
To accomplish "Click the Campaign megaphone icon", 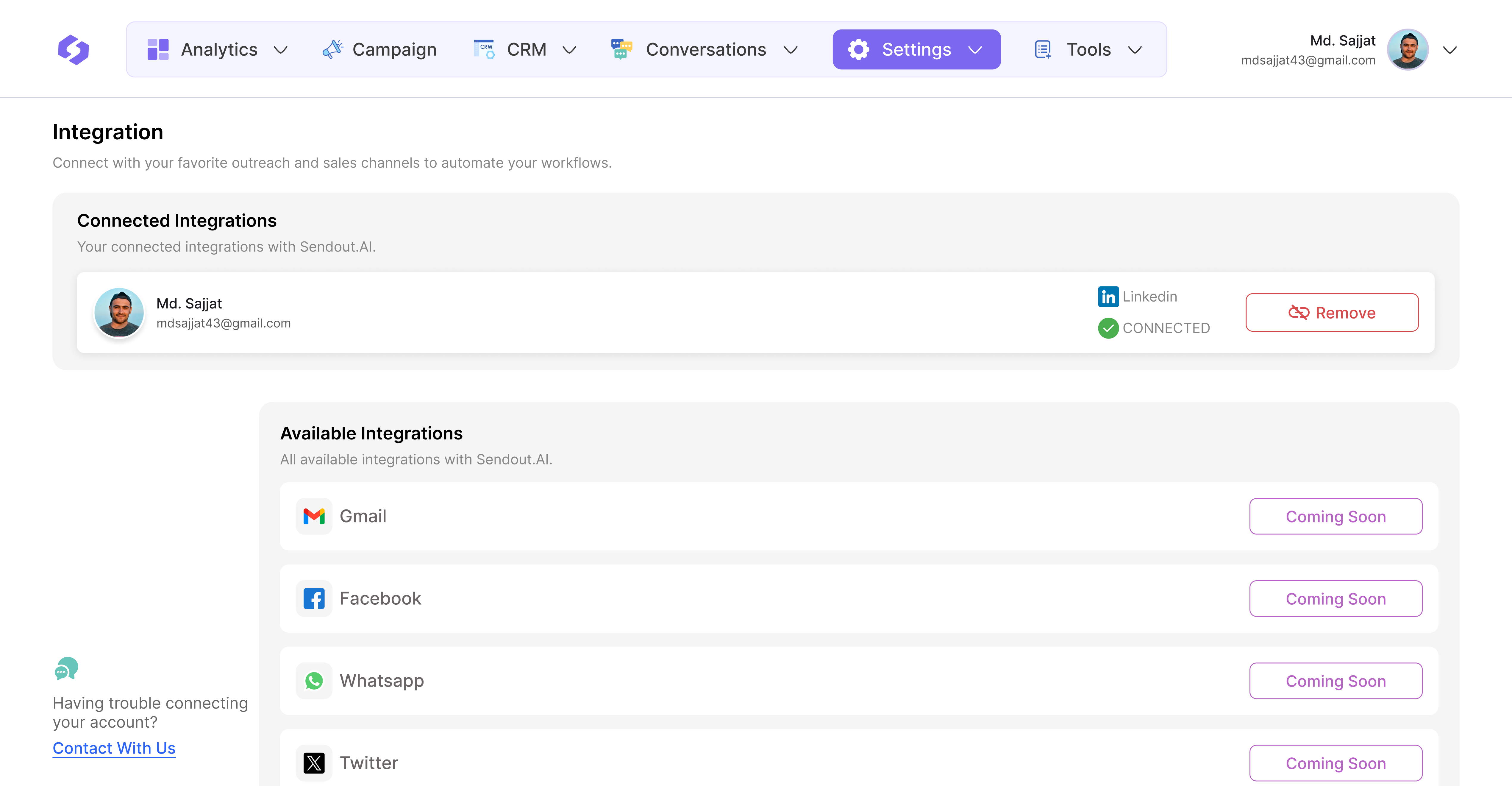I will click(333, 49).
